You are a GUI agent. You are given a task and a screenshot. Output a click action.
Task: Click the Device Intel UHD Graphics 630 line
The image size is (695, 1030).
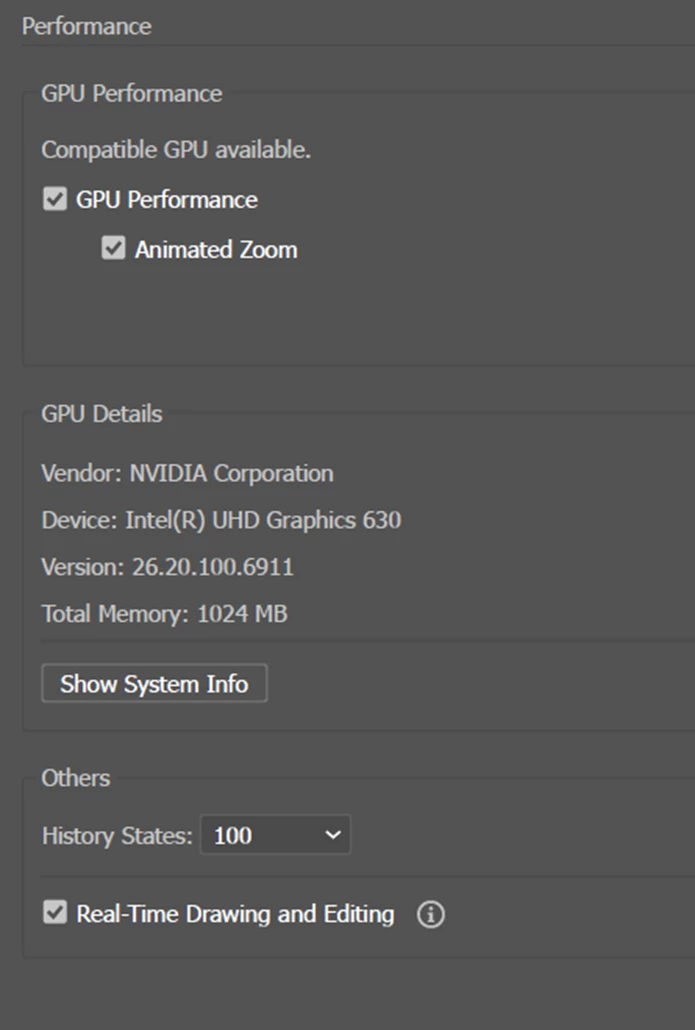(221, 520)
